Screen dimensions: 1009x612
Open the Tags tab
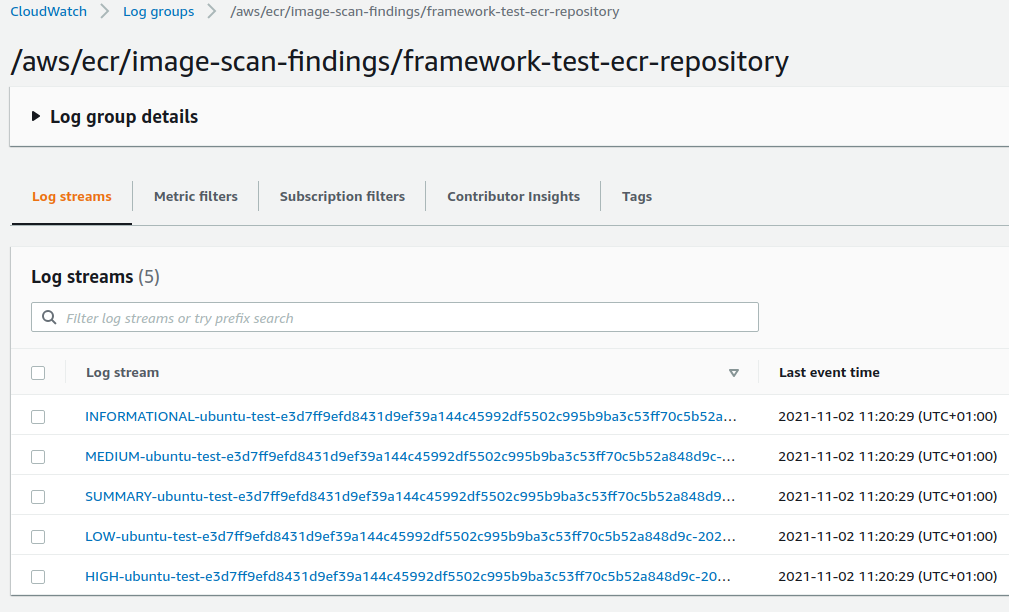tap(636, 196)
